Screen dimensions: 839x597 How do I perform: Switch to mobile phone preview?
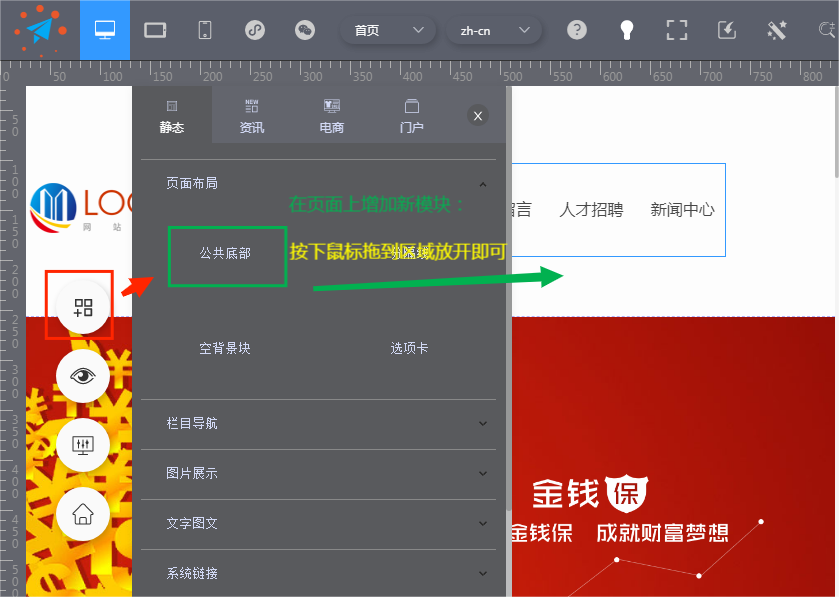pyautogui.click(x=205, y=30)
